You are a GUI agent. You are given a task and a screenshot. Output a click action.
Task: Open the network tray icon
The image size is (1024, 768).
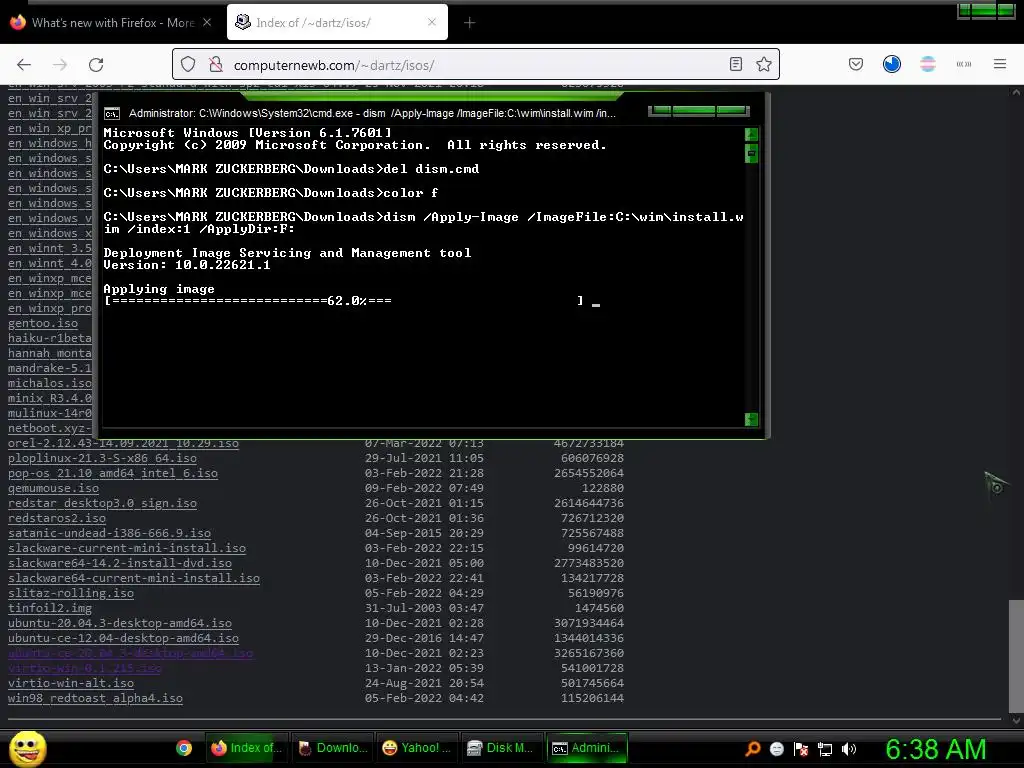pyautogui.click(x=825, y=749)
